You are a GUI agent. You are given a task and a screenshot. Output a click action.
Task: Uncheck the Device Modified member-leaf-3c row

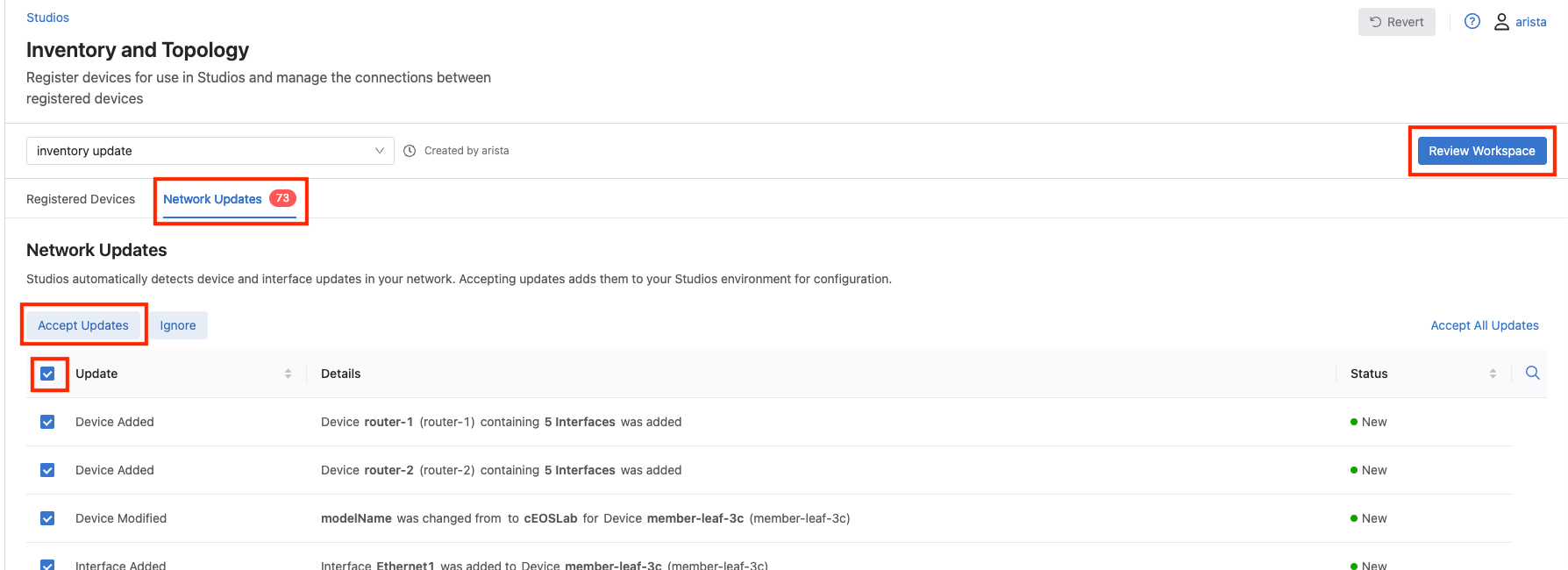47,518
